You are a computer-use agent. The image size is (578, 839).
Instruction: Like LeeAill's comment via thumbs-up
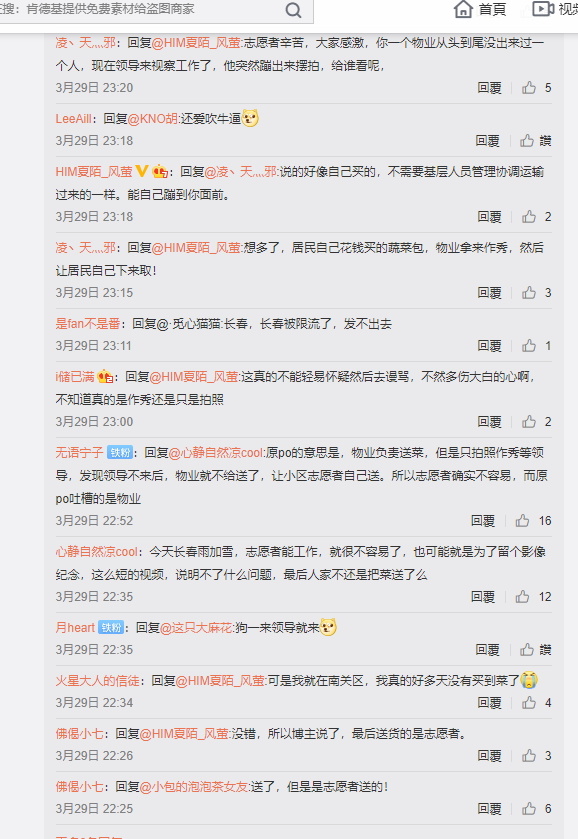coord(527,141)
